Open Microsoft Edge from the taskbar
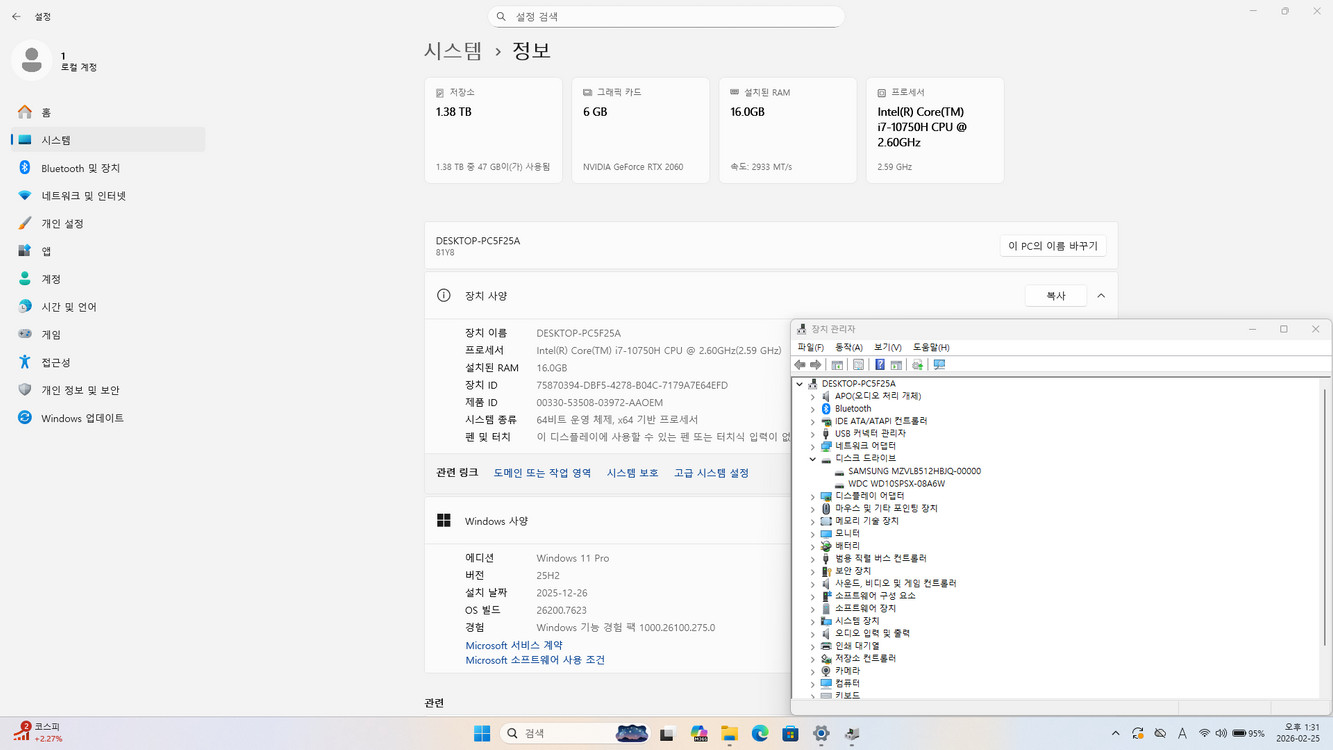The width and height of the screenshot is (1333, 750). point(760,733)
